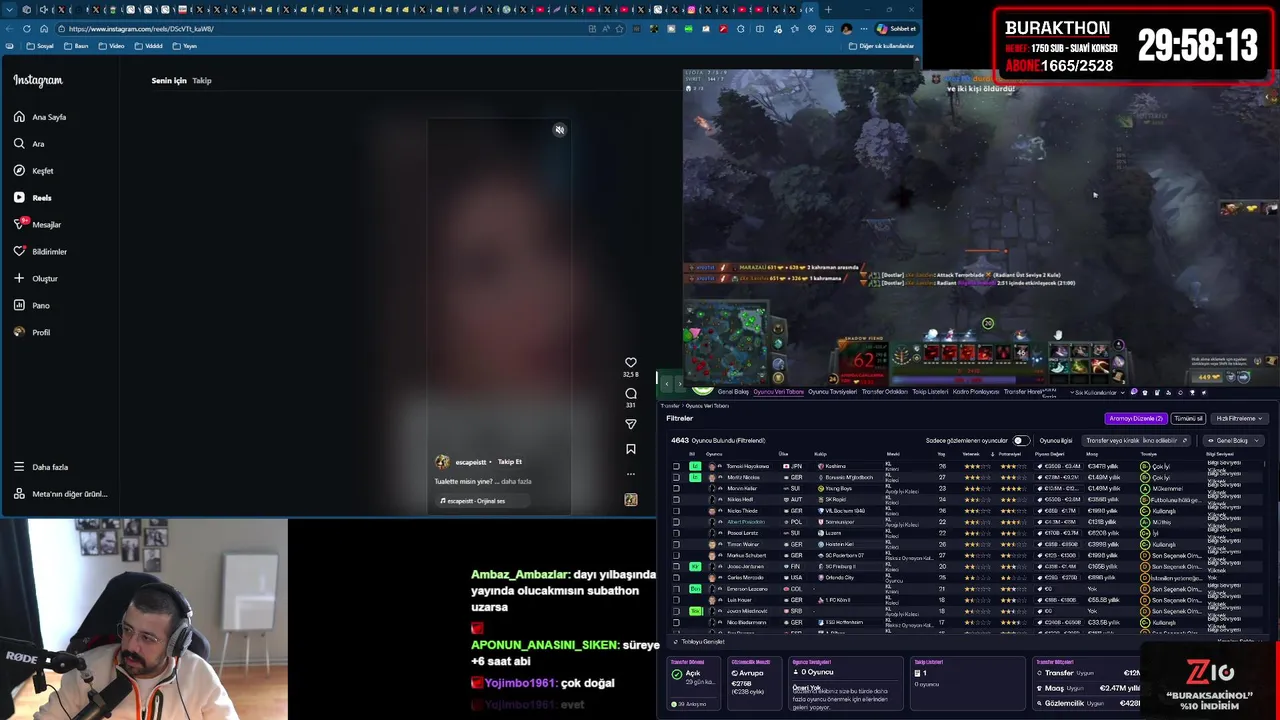This screenshot has width=1280, height=720.
Task: Click browser reload button
Action: [26, 29]
